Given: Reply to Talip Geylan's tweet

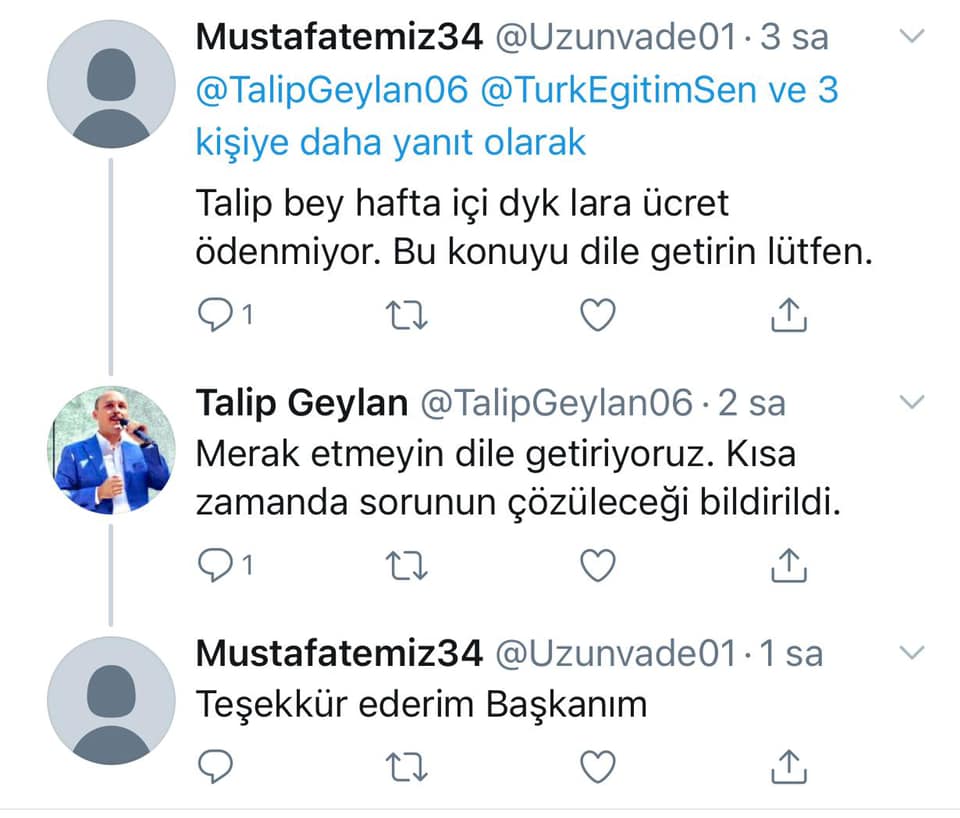Looking at the screenshot, I should 215,567.
